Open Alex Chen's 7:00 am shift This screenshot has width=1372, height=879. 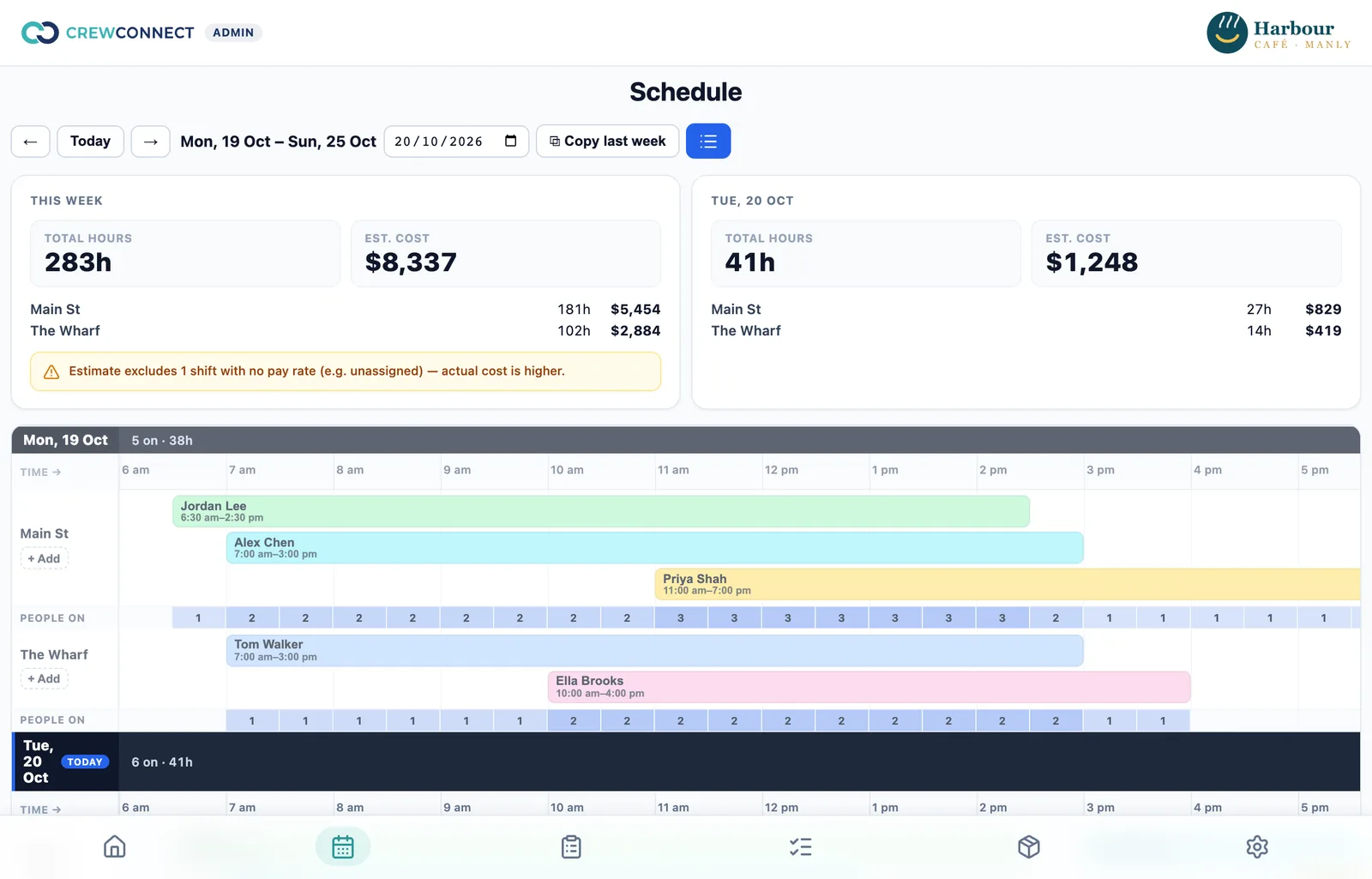655,548
